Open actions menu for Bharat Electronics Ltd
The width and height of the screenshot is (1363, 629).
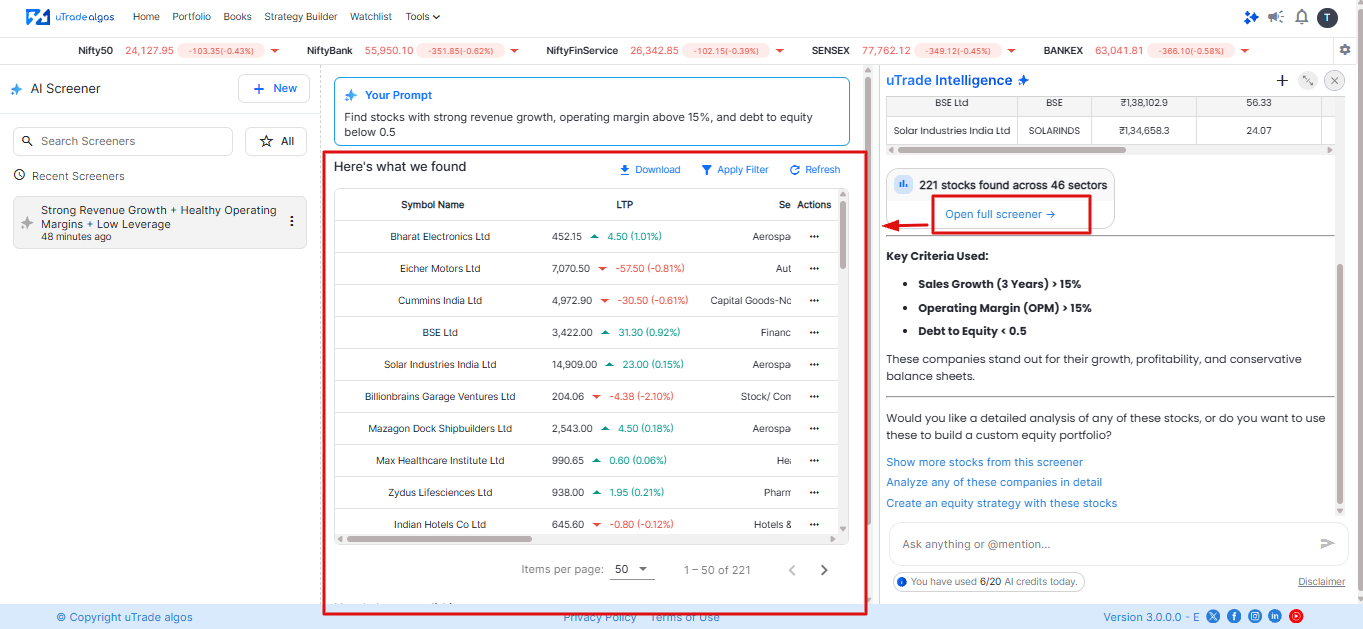[x=814, y=237]
